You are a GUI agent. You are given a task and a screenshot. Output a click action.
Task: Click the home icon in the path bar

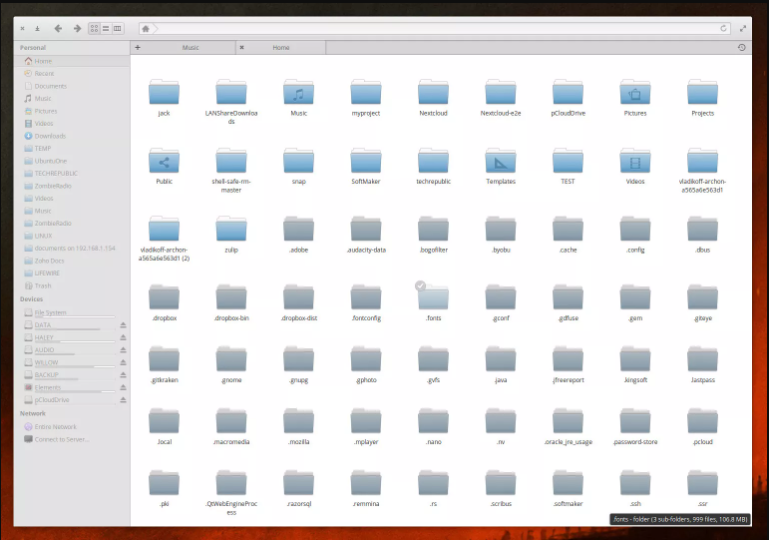[x=146, y=29]
